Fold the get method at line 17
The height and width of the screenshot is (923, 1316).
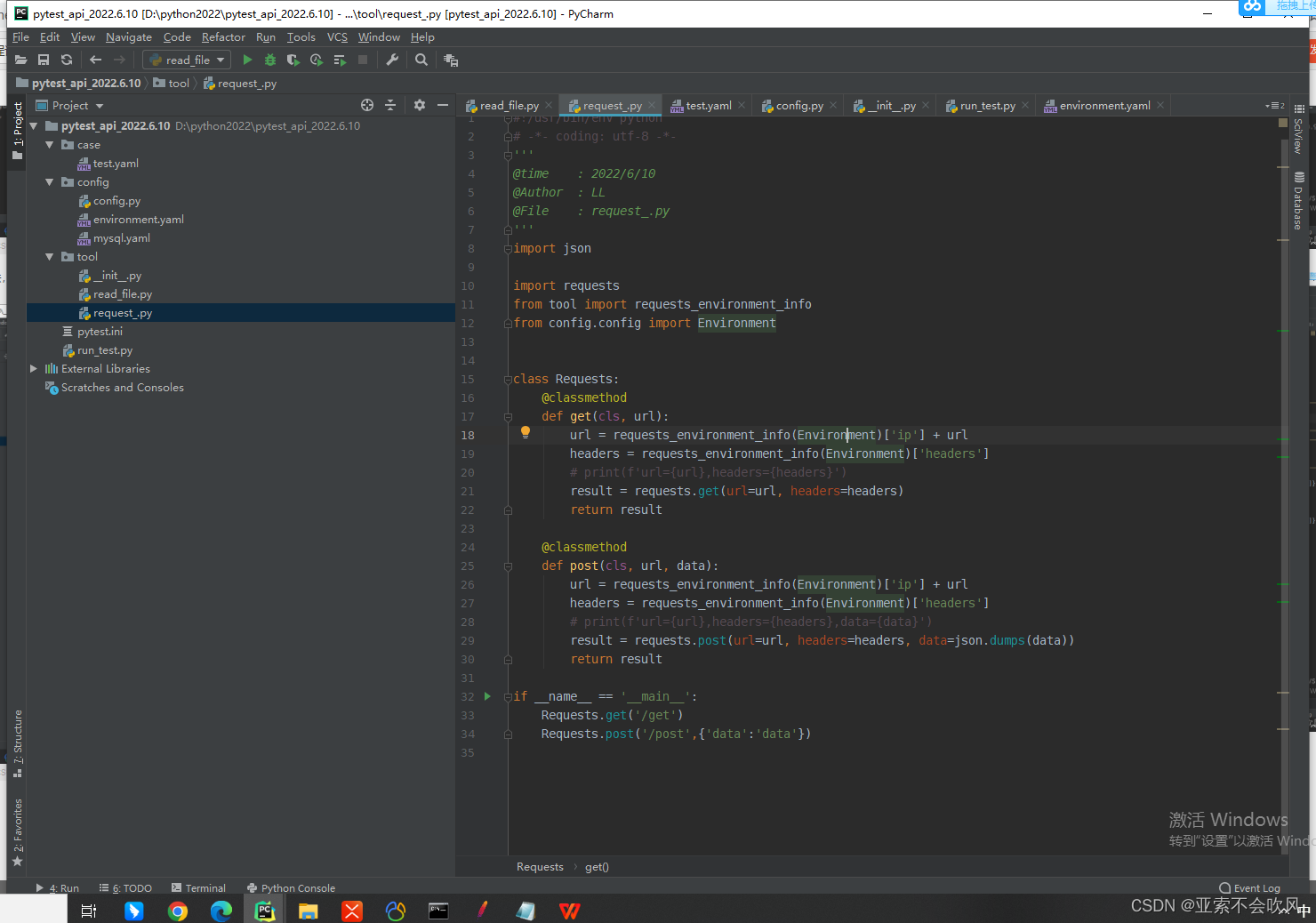click(508, 416)
